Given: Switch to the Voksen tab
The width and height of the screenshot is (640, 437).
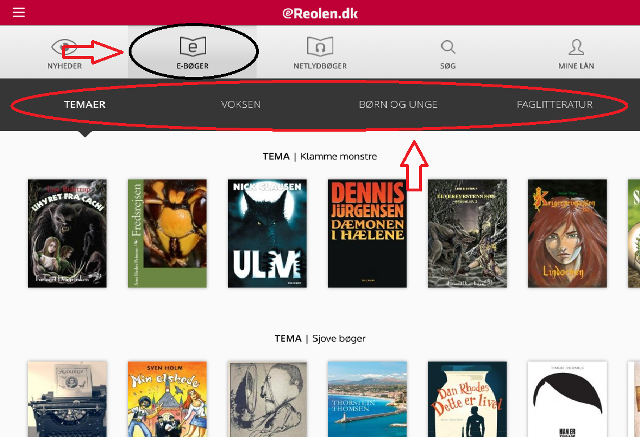Looking at the screenshot, I should tap(241, 104).
